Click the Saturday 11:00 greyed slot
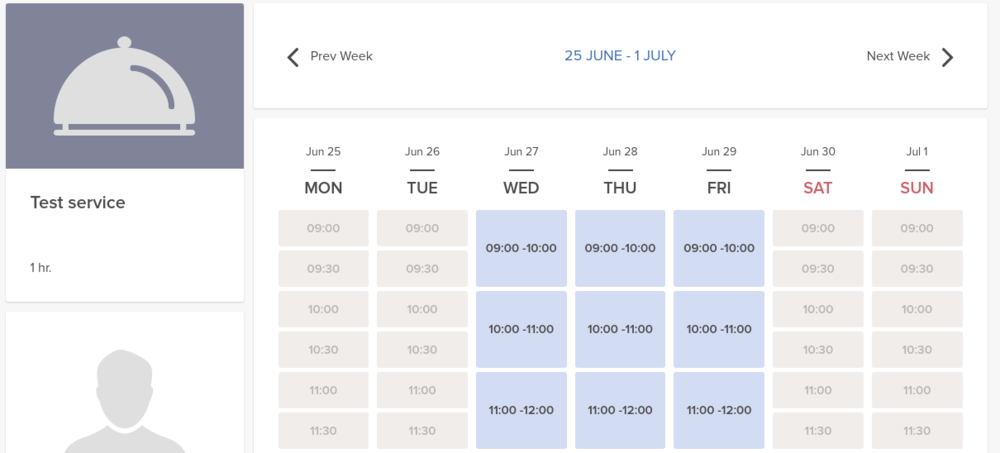1000x453 pixels. coord(817,390)
